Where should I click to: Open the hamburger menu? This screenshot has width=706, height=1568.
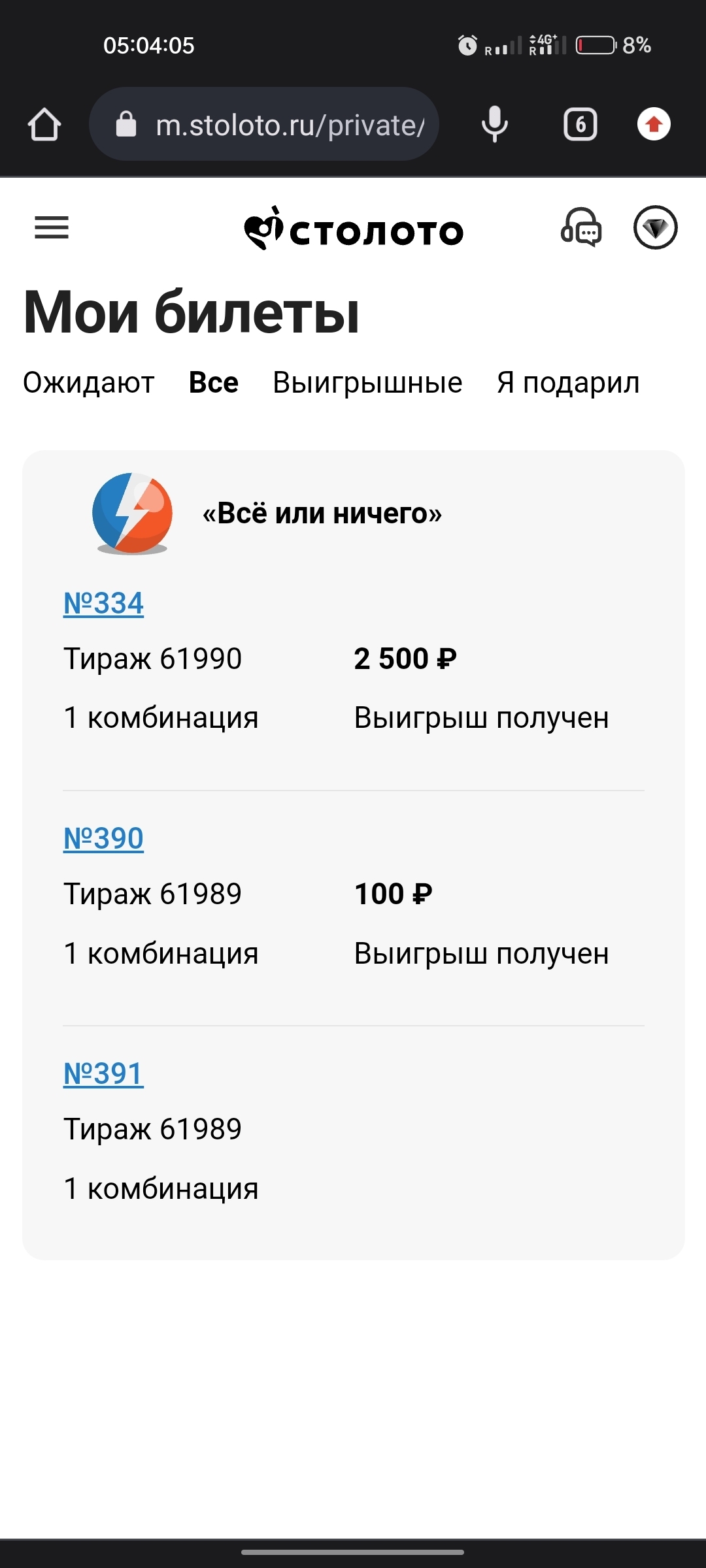pos(52,228)
